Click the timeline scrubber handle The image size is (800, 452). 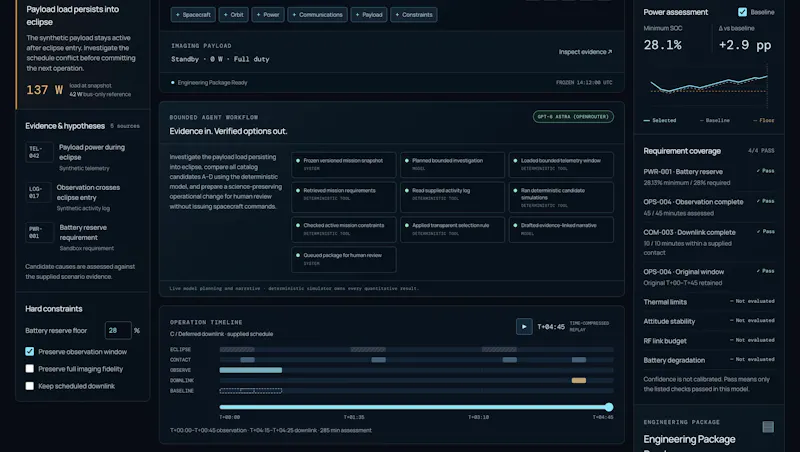click(609, 407)
